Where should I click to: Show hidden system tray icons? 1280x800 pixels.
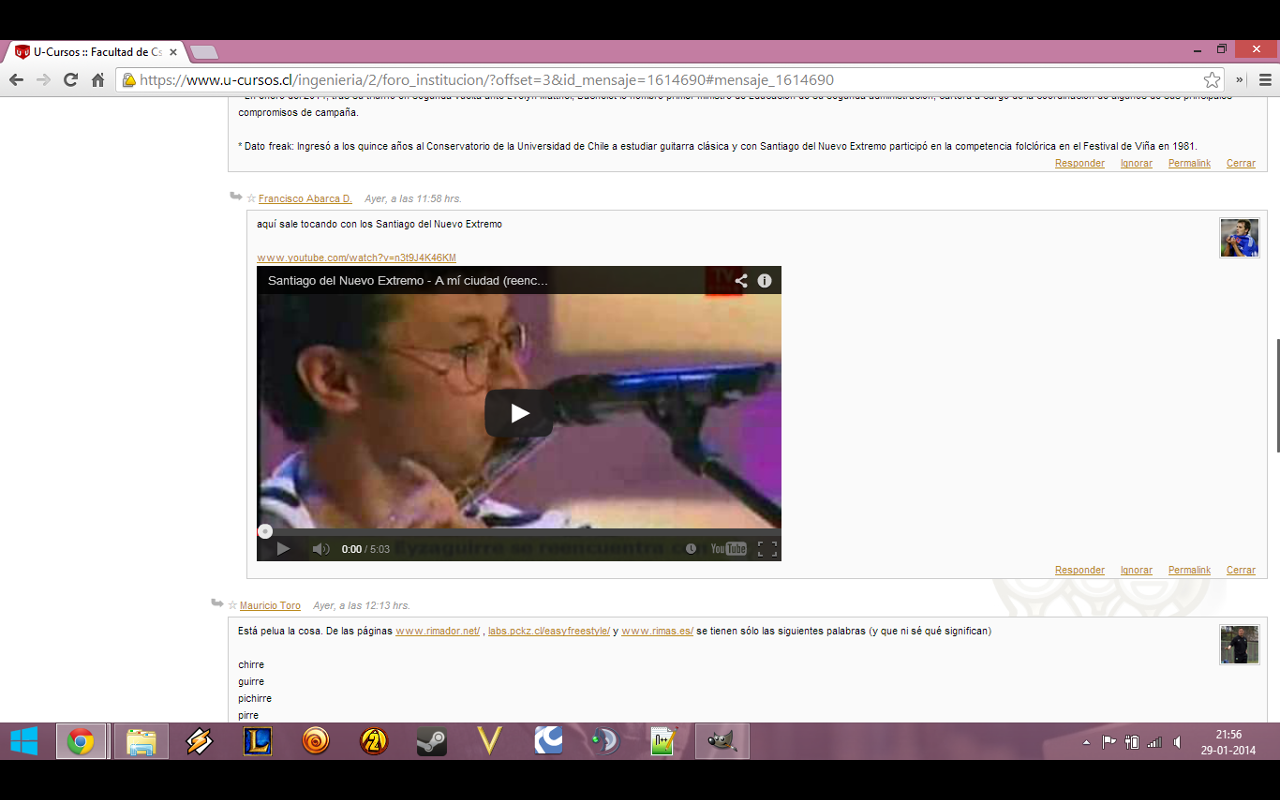coord(1087,742)
